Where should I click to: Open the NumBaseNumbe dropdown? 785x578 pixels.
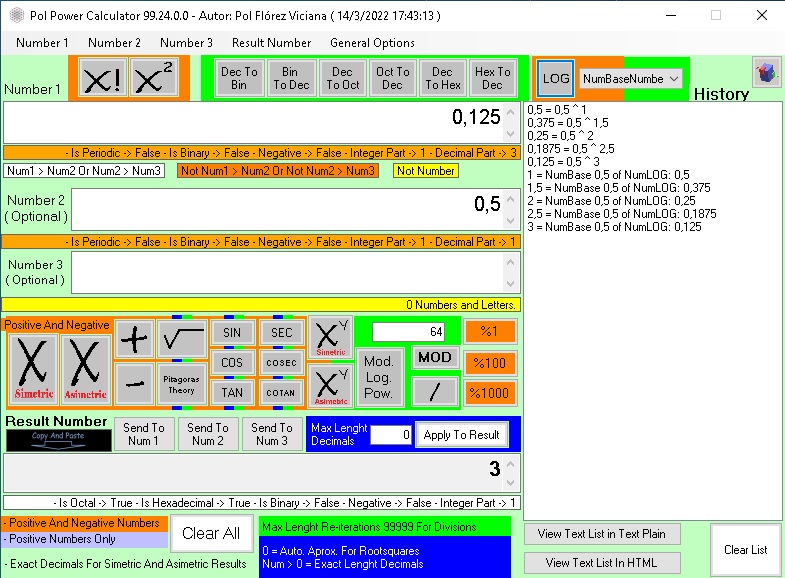point(630,79)
